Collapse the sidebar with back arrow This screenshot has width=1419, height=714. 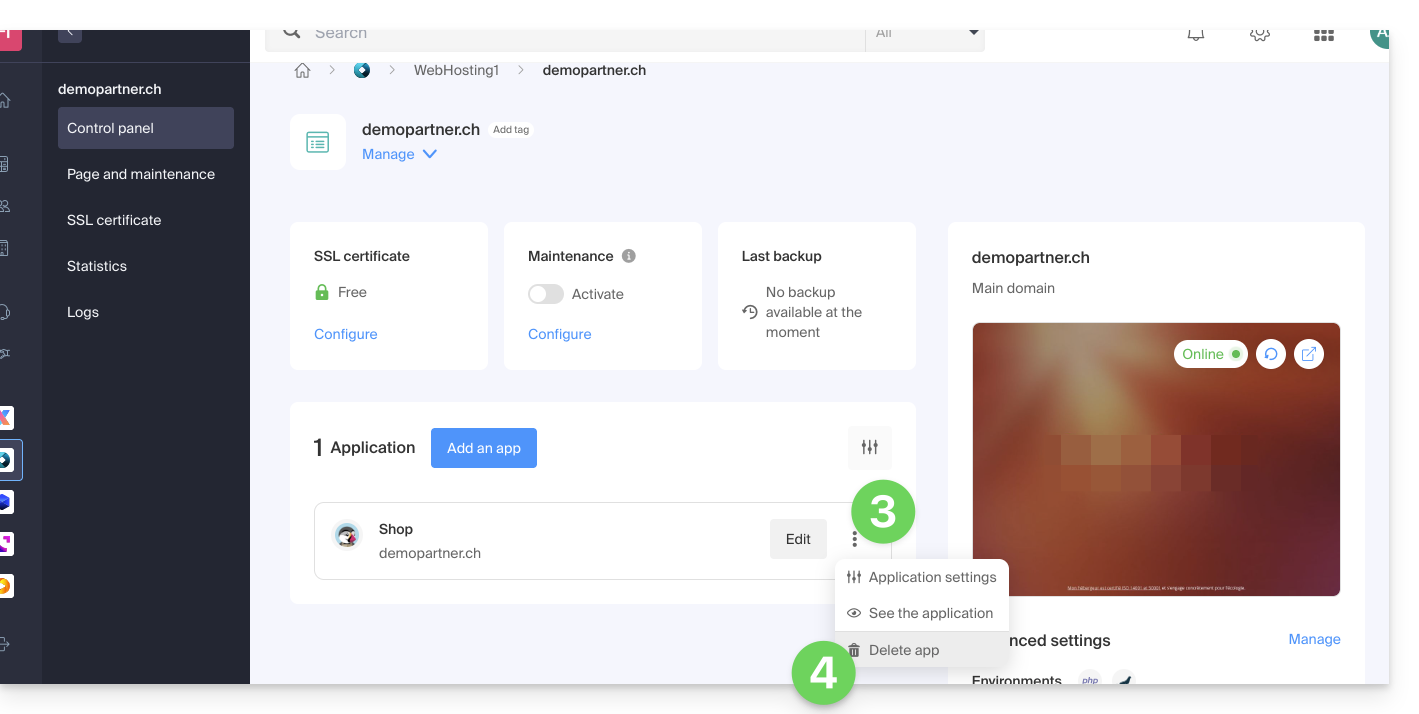click(70, 32)
